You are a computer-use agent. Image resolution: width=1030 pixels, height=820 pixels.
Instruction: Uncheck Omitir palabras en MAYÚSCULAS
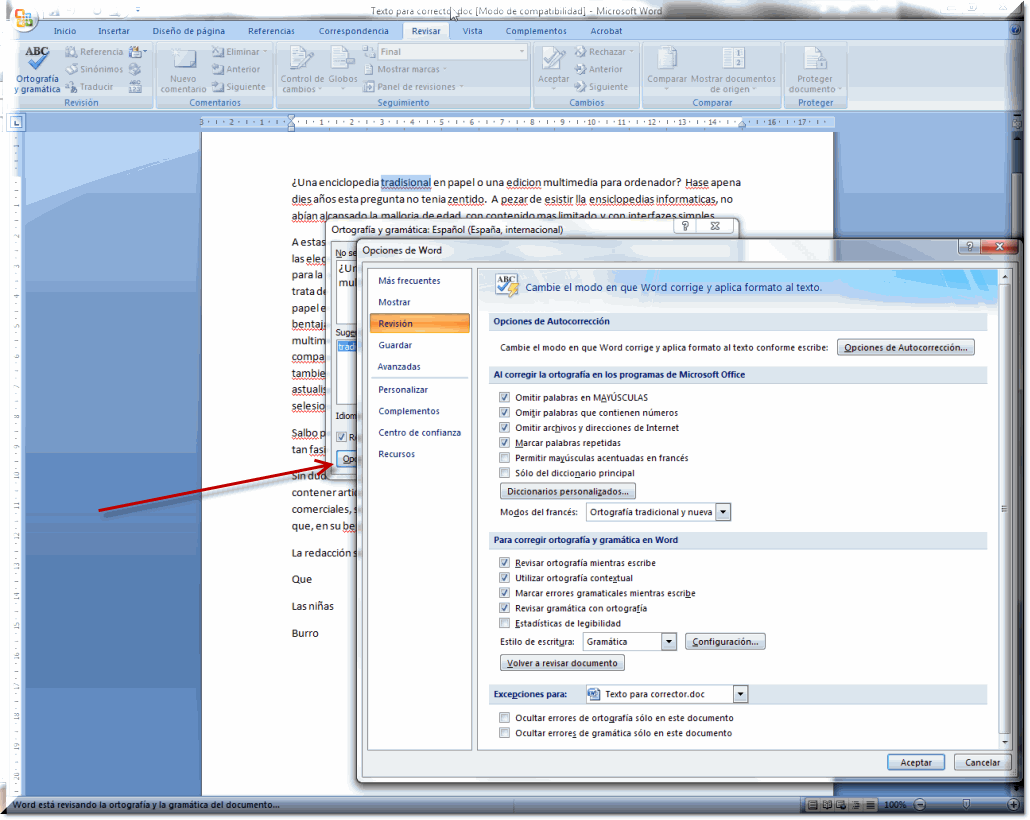[505, 398]
